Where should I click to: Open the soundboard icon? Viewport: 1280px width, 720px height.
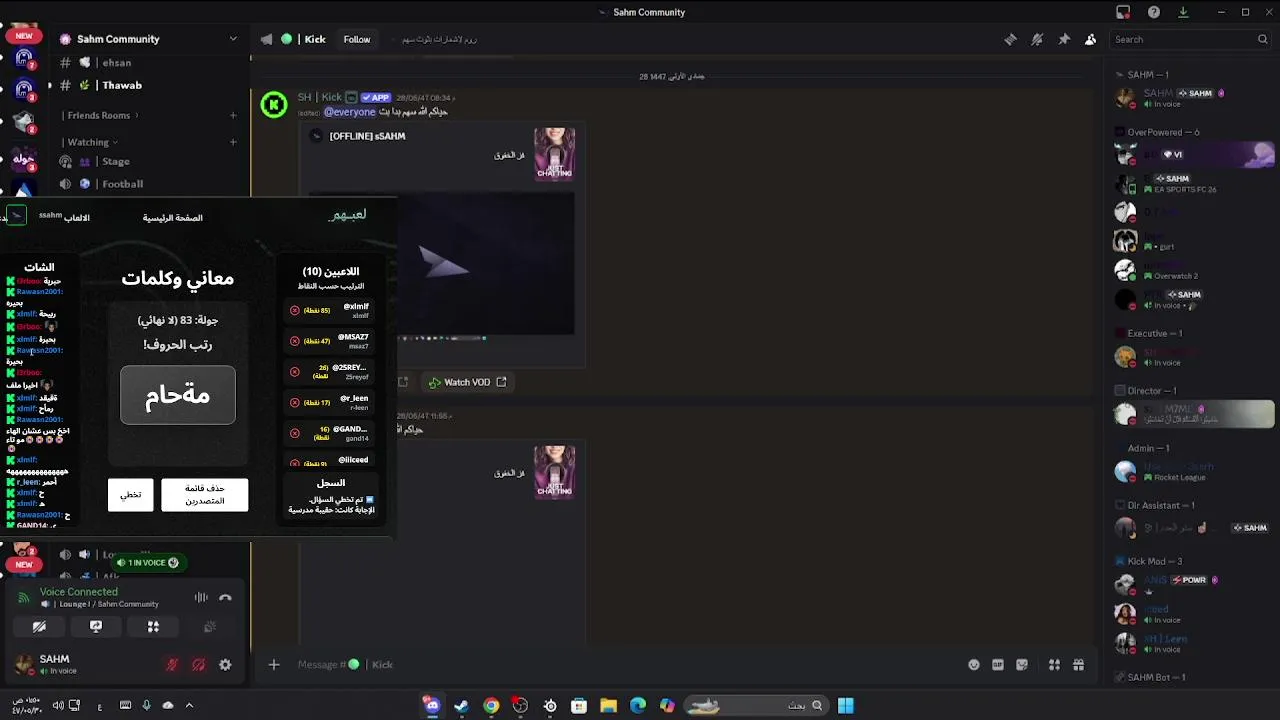tap(210, 627)
